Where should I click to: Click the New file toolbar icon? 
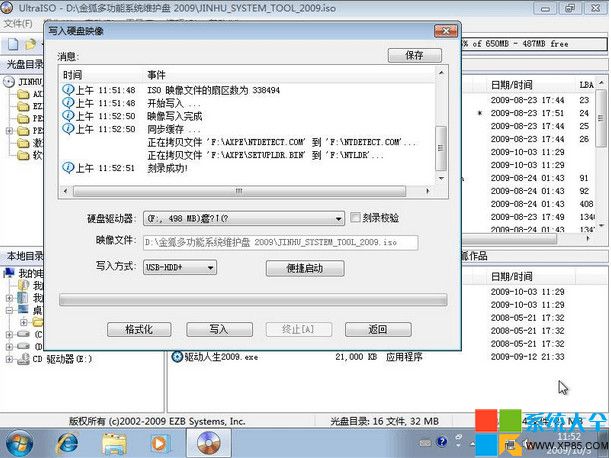pyautogui.click(x=13, y=44)
